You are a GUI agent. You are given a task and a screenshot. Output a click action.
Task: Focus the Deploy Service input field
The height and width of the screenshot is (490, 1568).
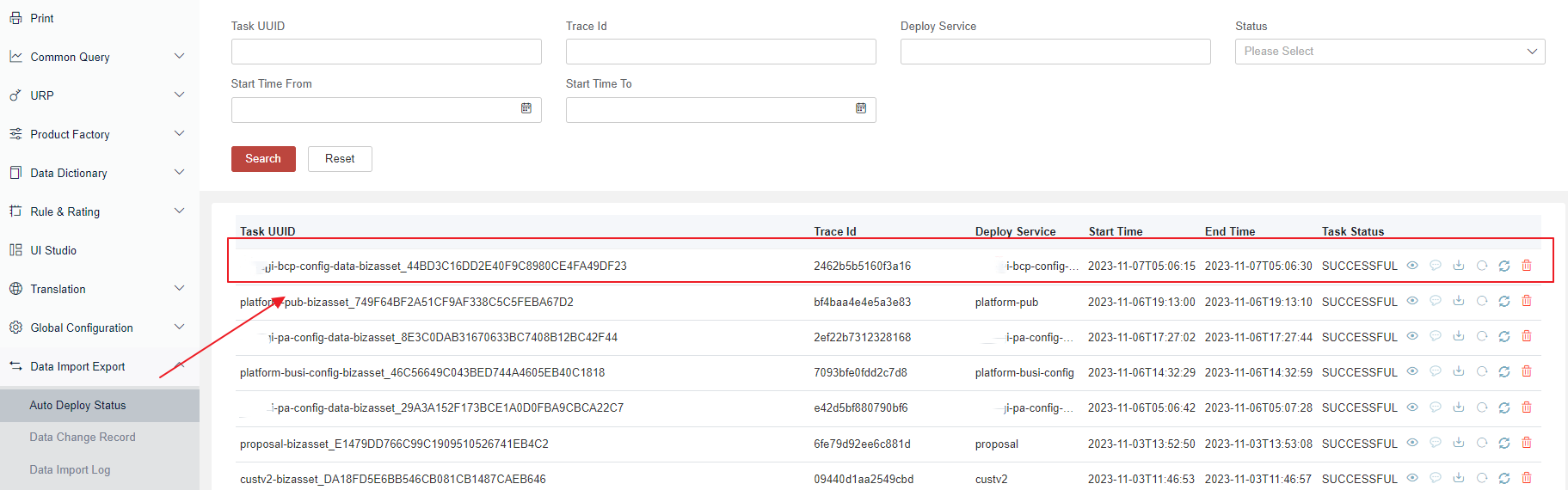[1055, 52]
